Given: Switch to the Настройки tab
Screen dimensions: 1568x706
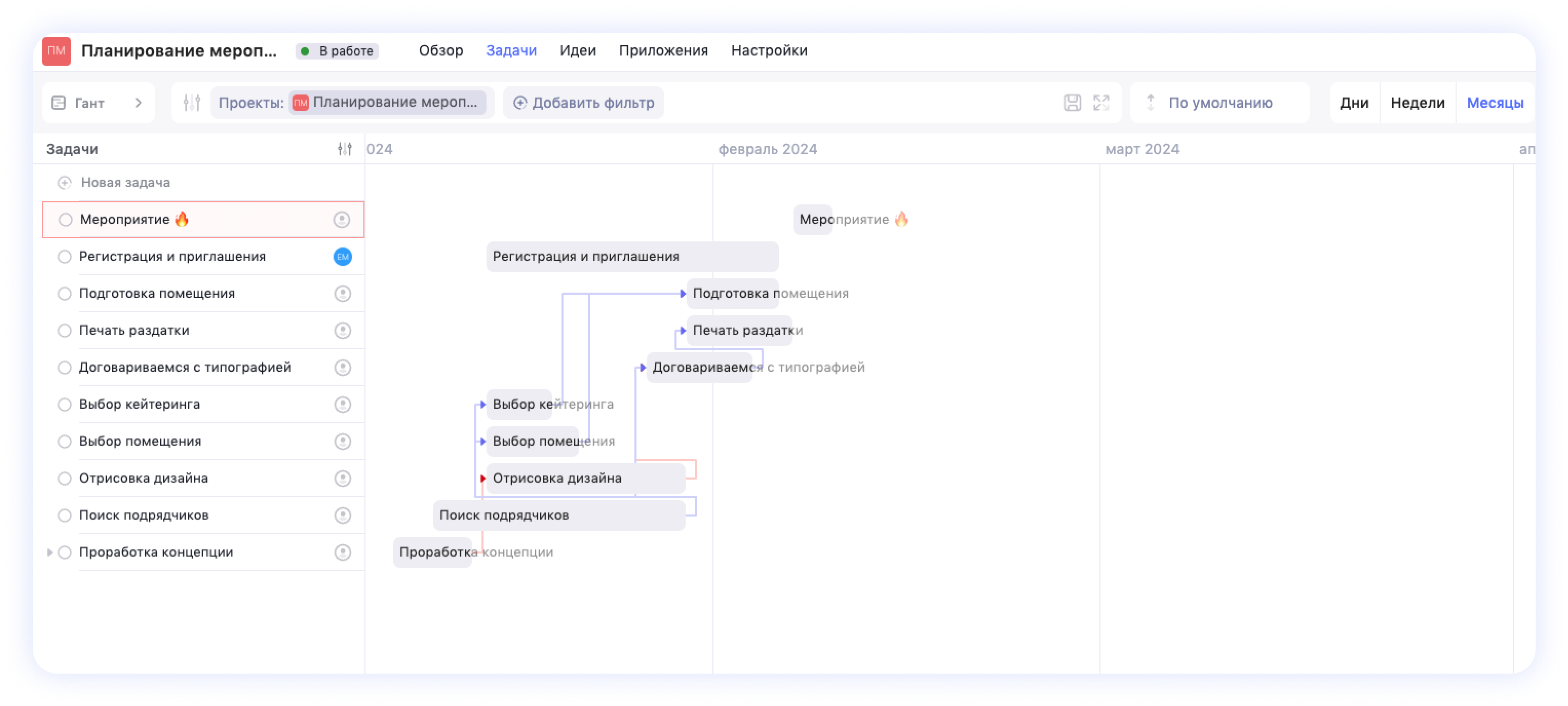Looking at the screenshot, I should tap(769, 50).
